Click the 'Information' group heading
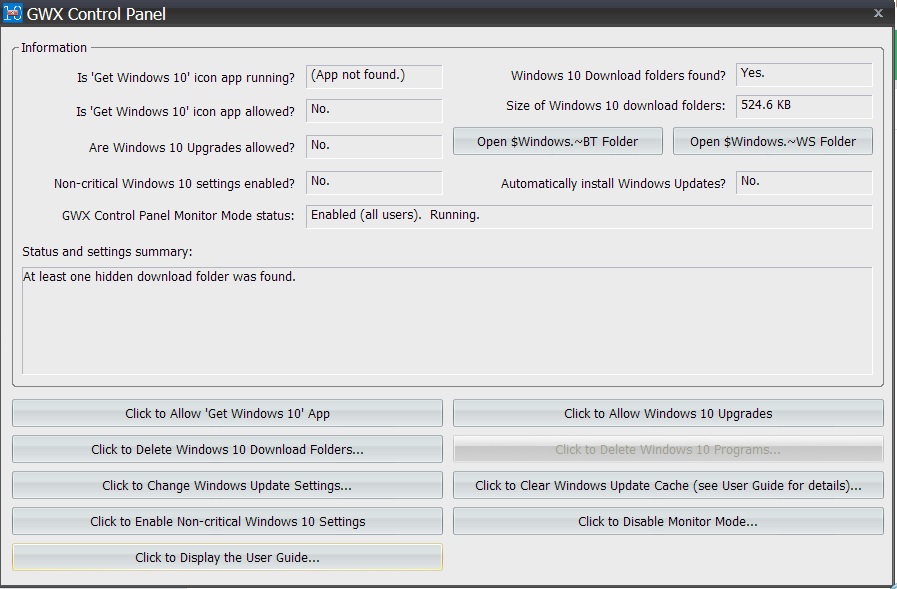The height and width of the screenshot is (589, 897). pos(54,47)
